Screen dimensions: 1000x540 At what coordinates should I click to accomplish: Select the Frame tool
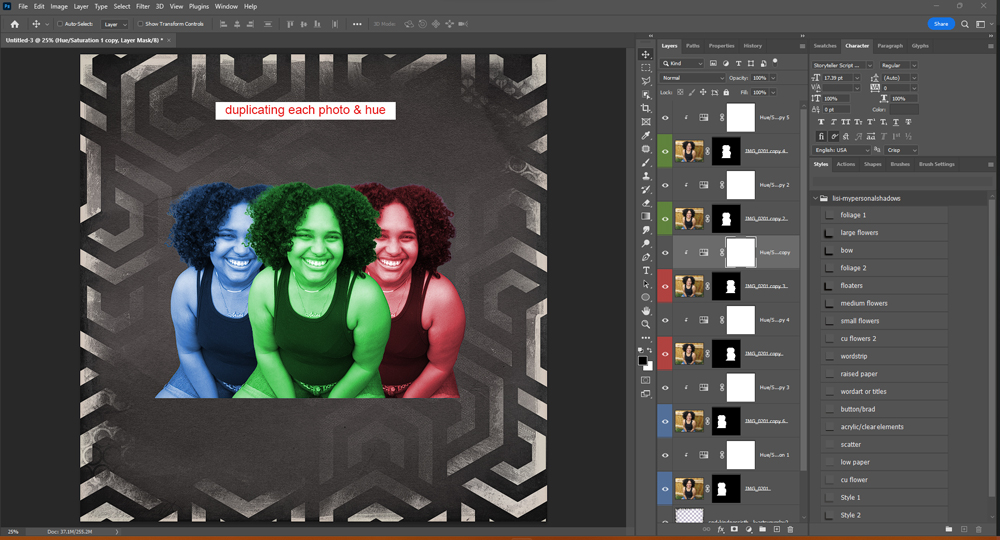tap(645, 122)
